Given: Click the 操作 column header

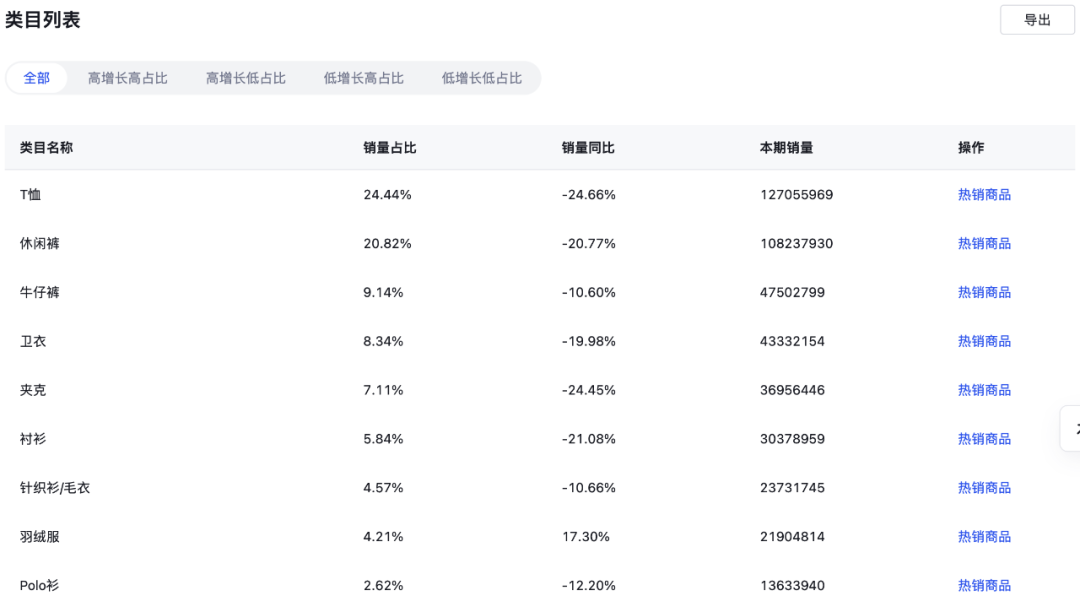Looking at the screenshot, I should (x=971, y=147).
